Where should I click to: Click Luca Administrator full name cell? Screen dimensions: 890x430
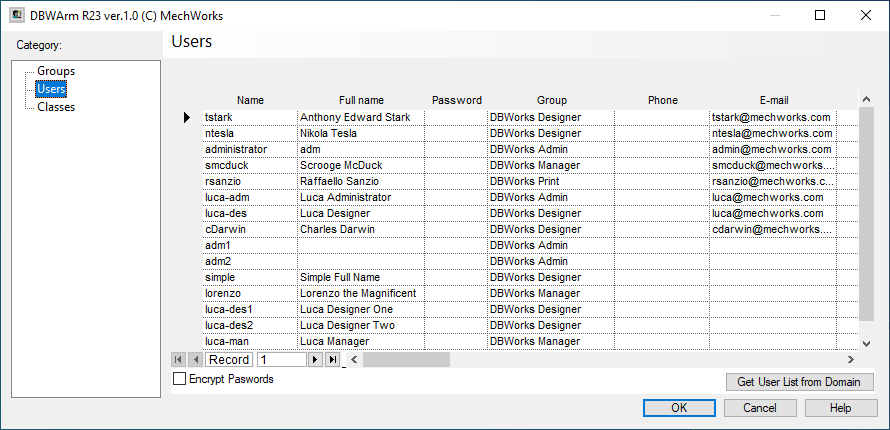(361, 197)
